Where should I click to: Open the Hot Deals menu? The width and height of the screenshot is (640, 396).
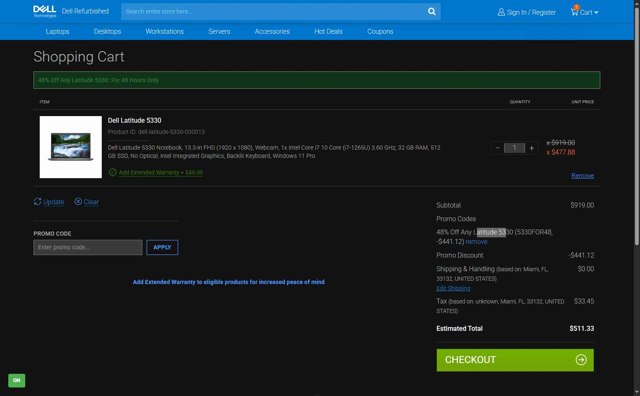click(x=328, y=31)
